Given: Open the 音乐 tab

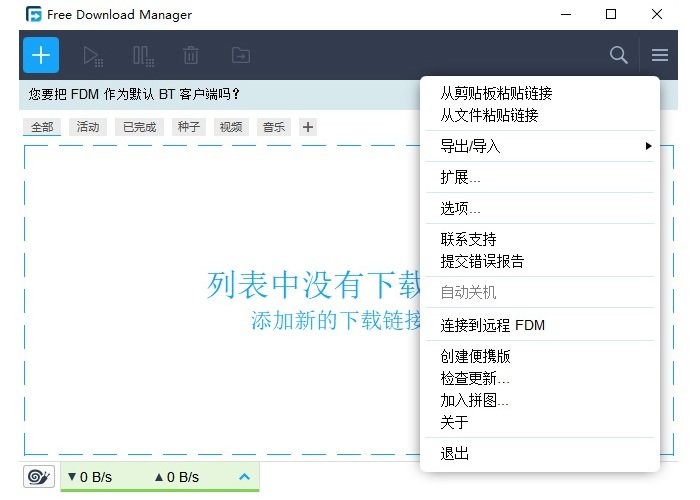Looking at the screenshot, I should click(x=274, y=127).
